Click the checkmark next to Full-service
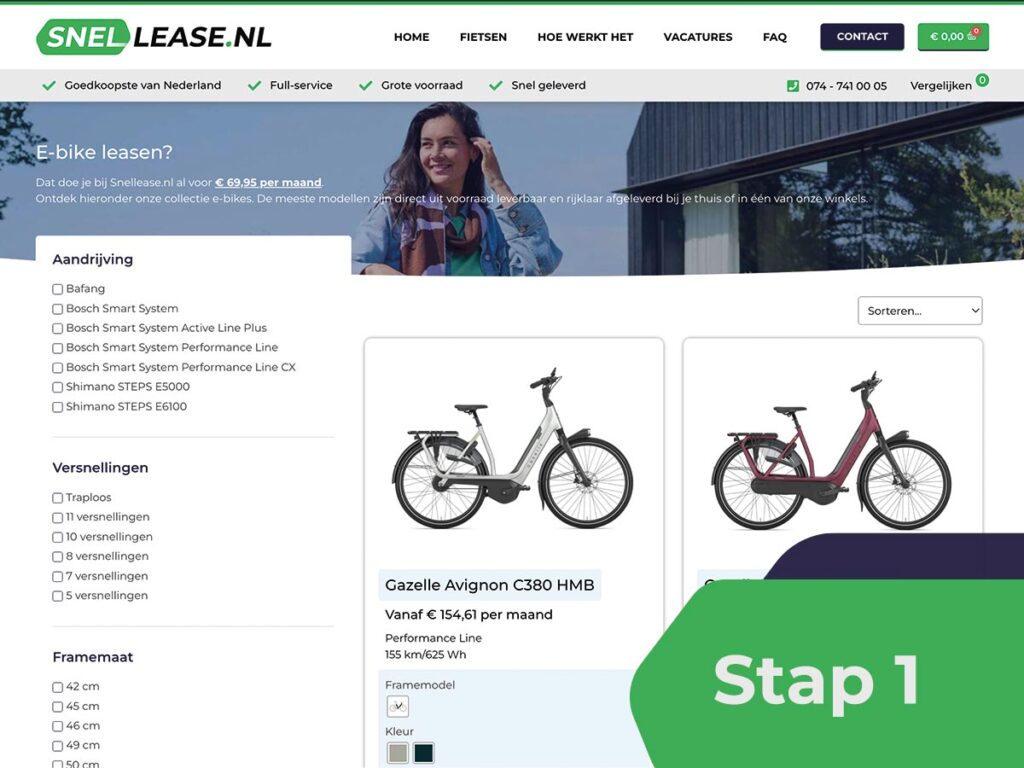The width and height of the screenshot is (1024, 768). [x=255, y=85]
